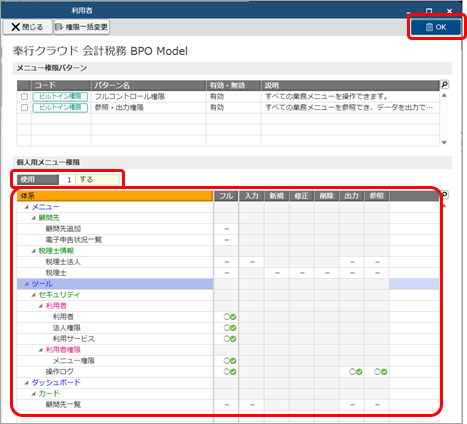Image resolution: width=467 pixels, height=424 pixels.
Task: Click the 修正 column header
Action: click(302, 196)
